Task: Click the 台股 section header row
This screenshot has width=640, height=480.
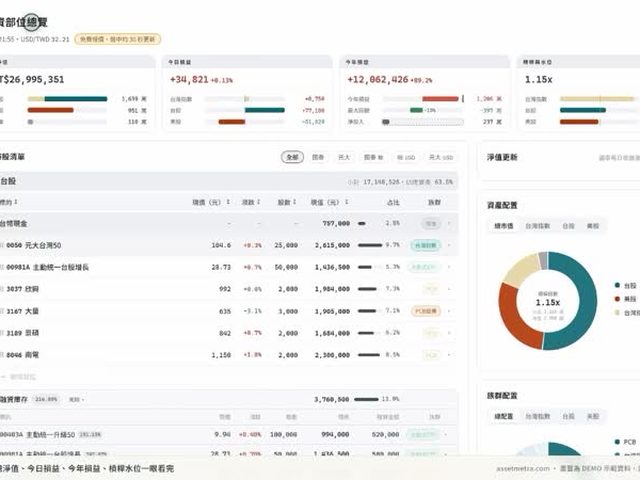Action: click(x=228, y=181)
